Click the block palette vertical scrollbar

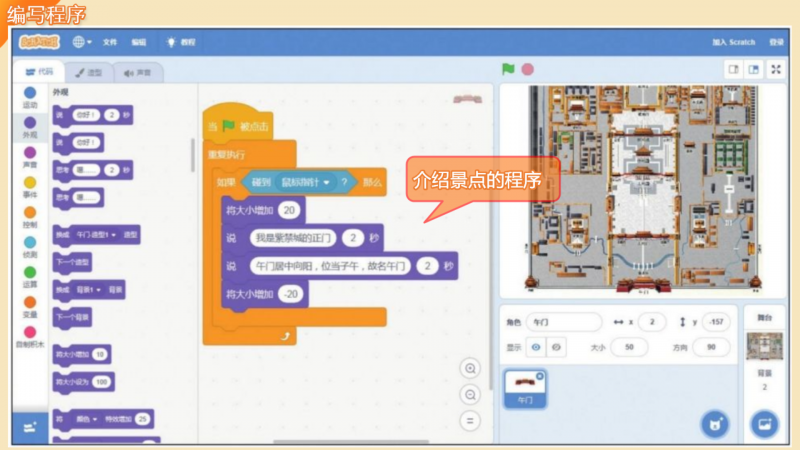[193, 155]
